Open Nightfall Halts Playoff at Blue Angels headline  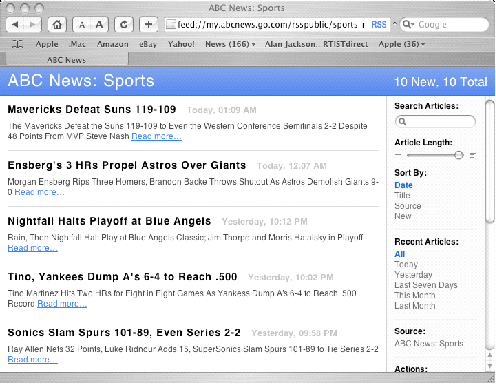click(x=109, y=221)
